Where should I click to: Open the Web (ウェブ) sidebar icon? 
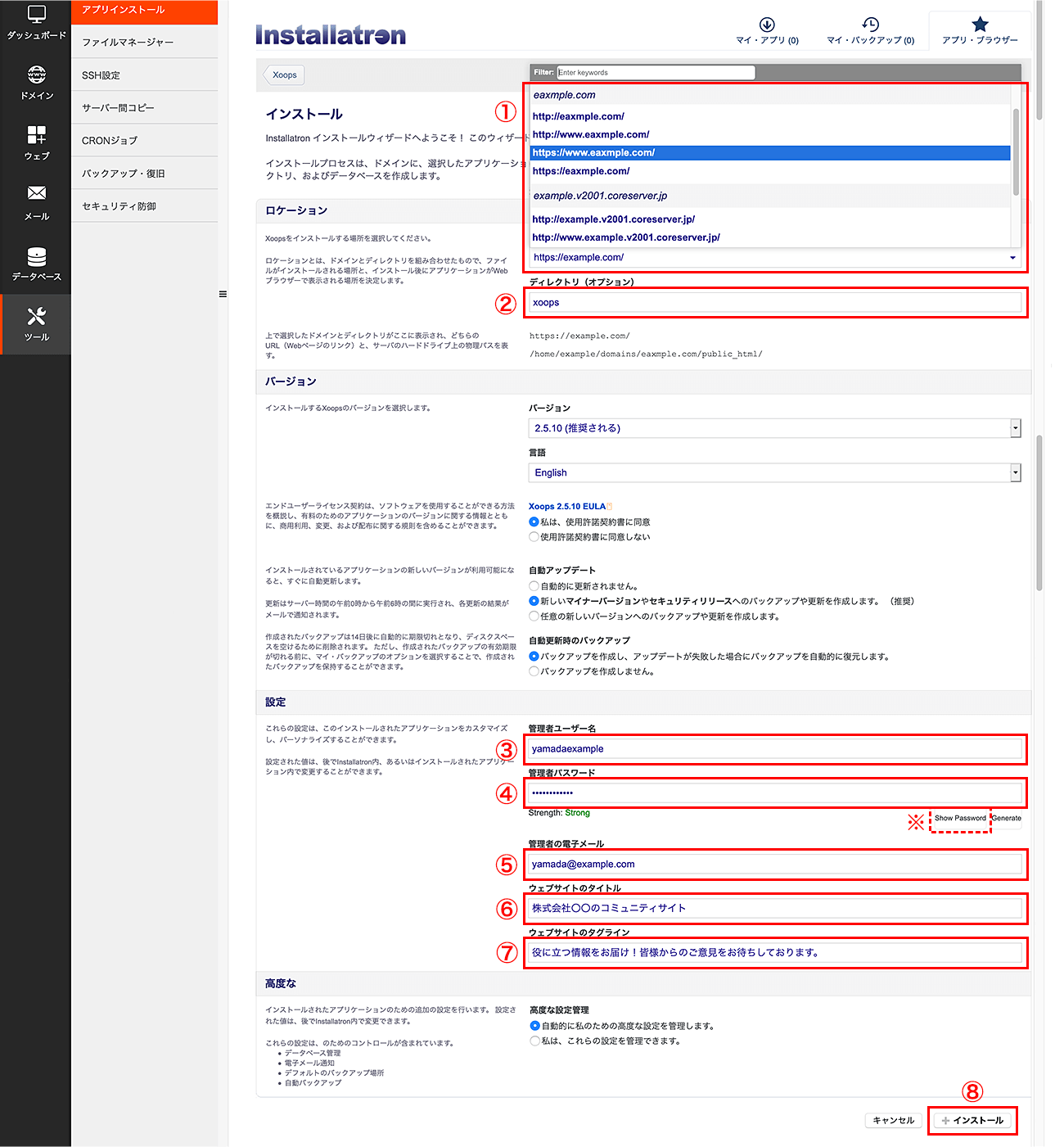pos(36,134)
